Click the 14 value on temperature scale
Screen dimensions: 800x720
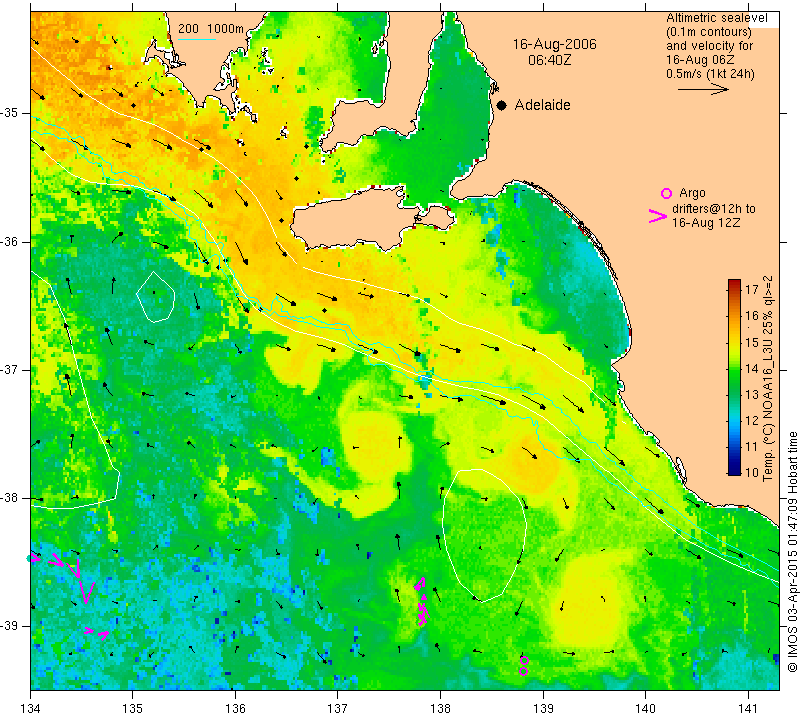coord(752,368)
